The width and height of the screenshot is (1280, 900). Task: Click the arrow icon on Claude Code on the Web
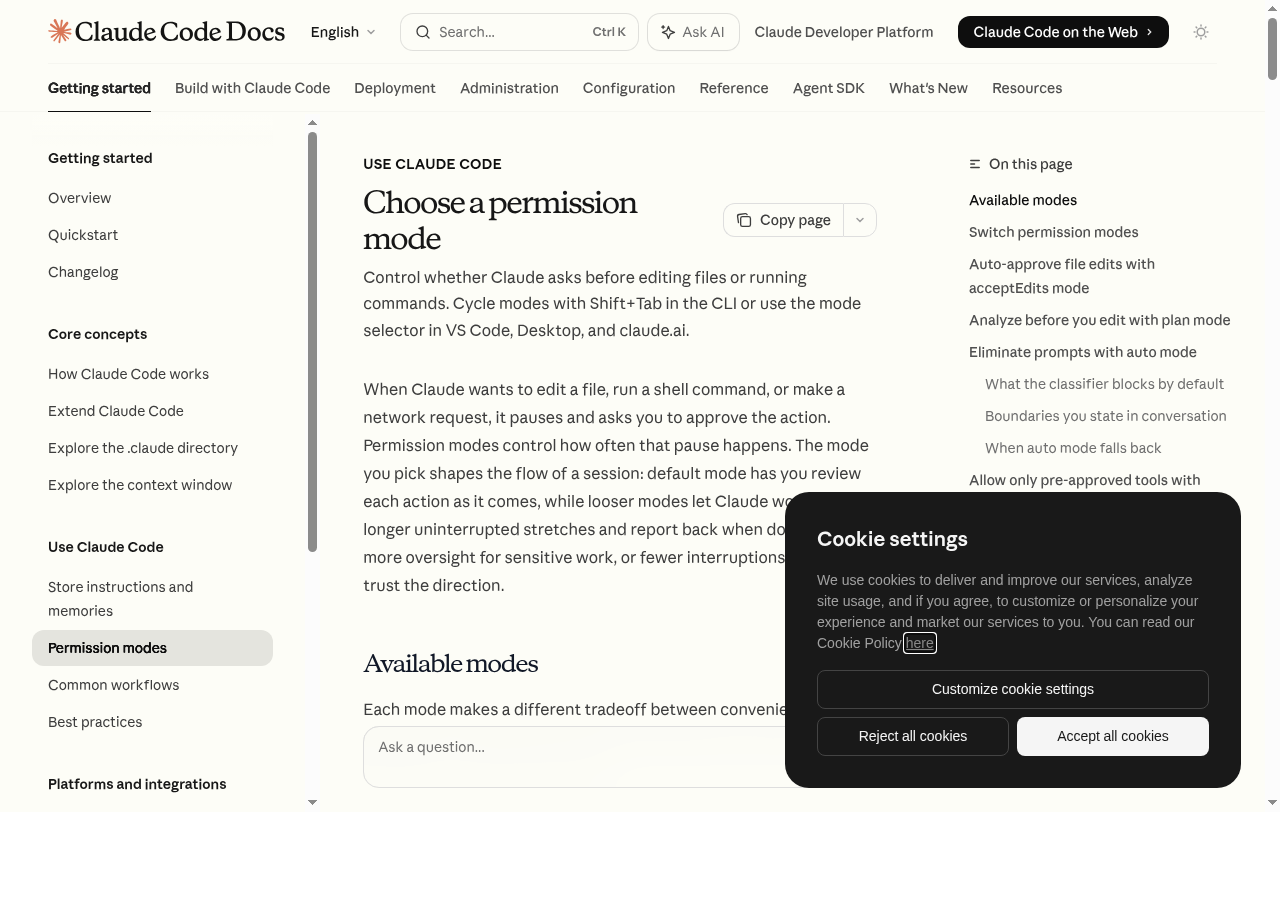tap(1148, 32)
